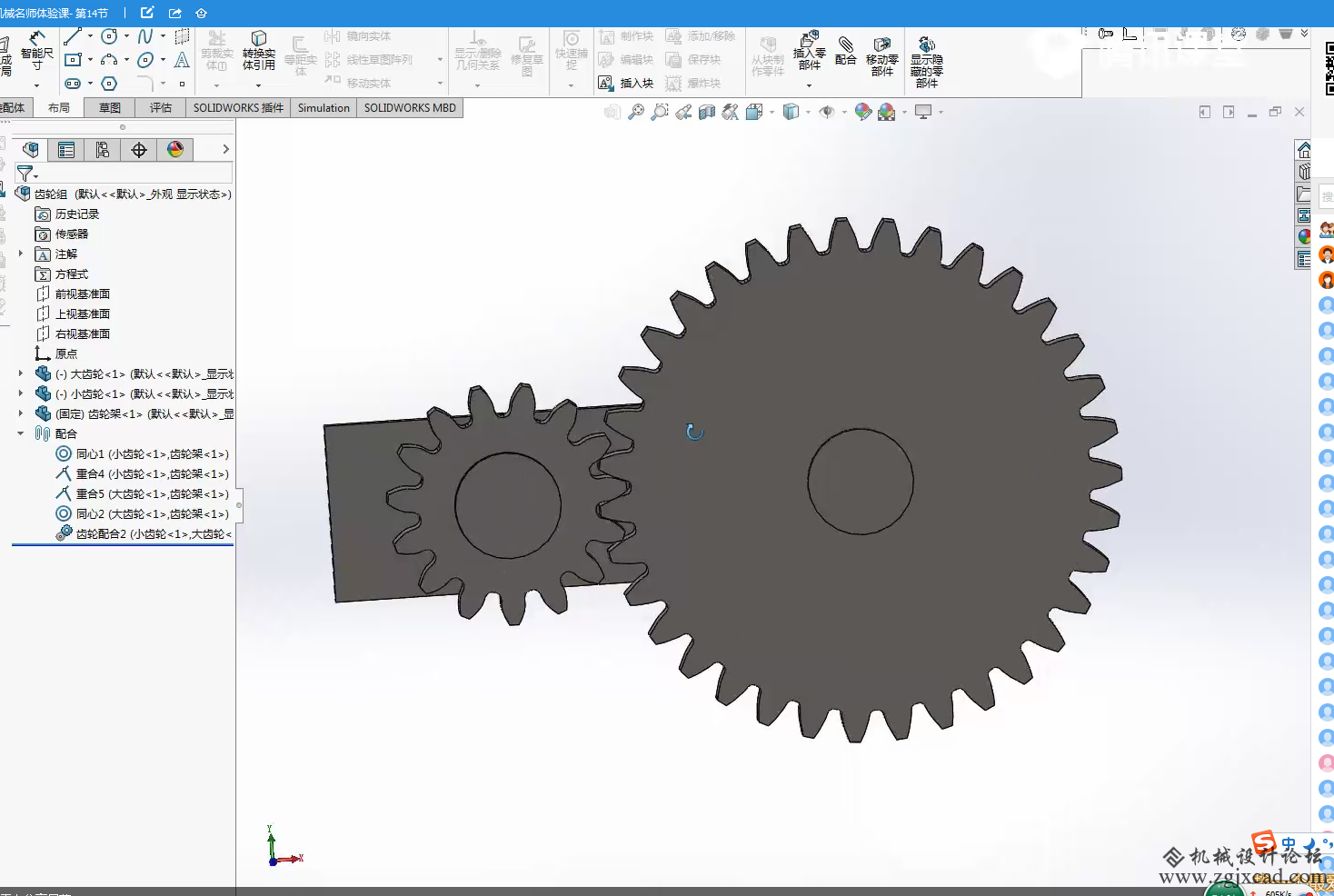Select the Smart Dimension (智能尺寸) tool
1334x896 pixels.
point(36,51)
